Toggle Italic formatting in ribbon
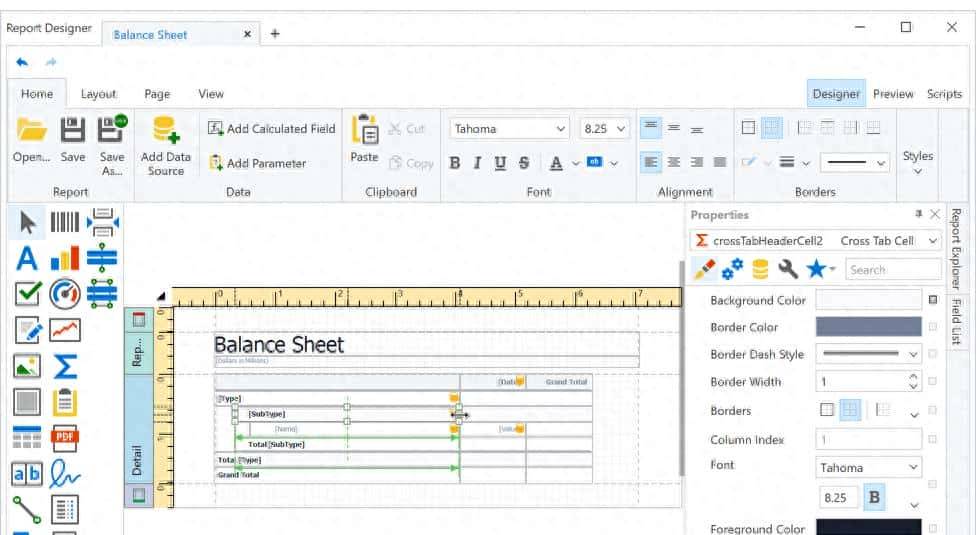Screen dimensions: 976x535 (477, 163)
